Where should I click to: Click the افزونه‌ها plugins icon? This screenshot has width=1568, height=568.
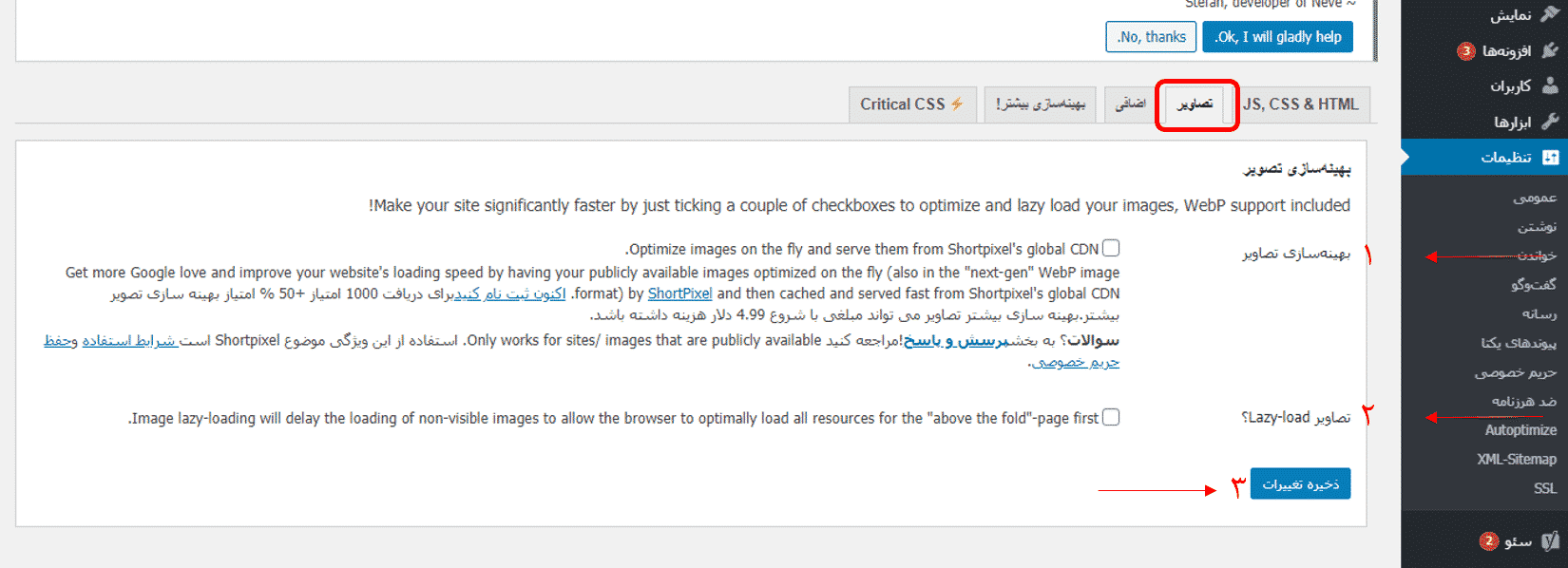click(x=1549, y=50)
